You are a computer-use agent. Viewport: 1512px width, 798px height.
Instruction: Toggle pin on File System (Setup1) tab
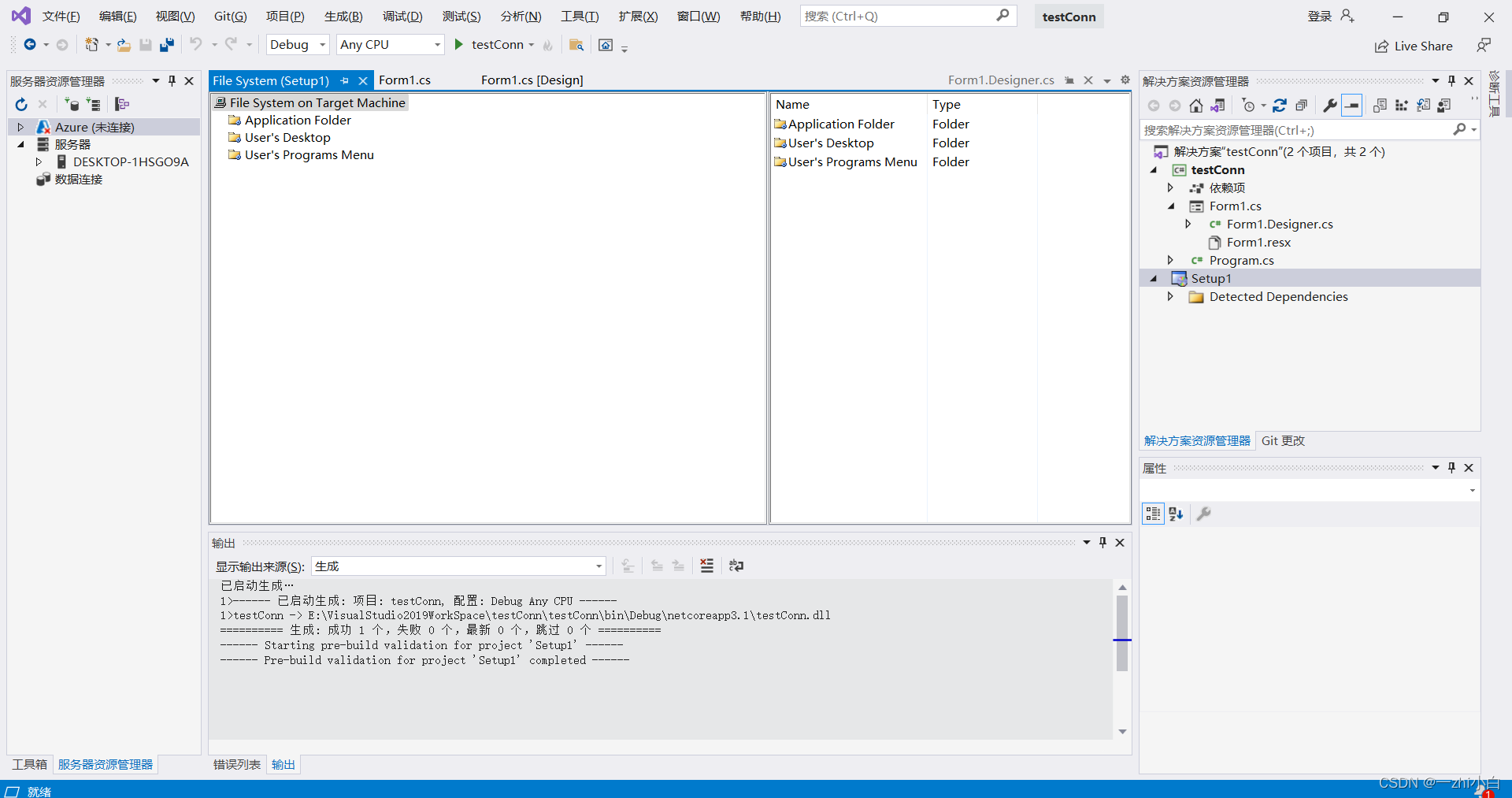pyautogui.click(x=344, y=80)
